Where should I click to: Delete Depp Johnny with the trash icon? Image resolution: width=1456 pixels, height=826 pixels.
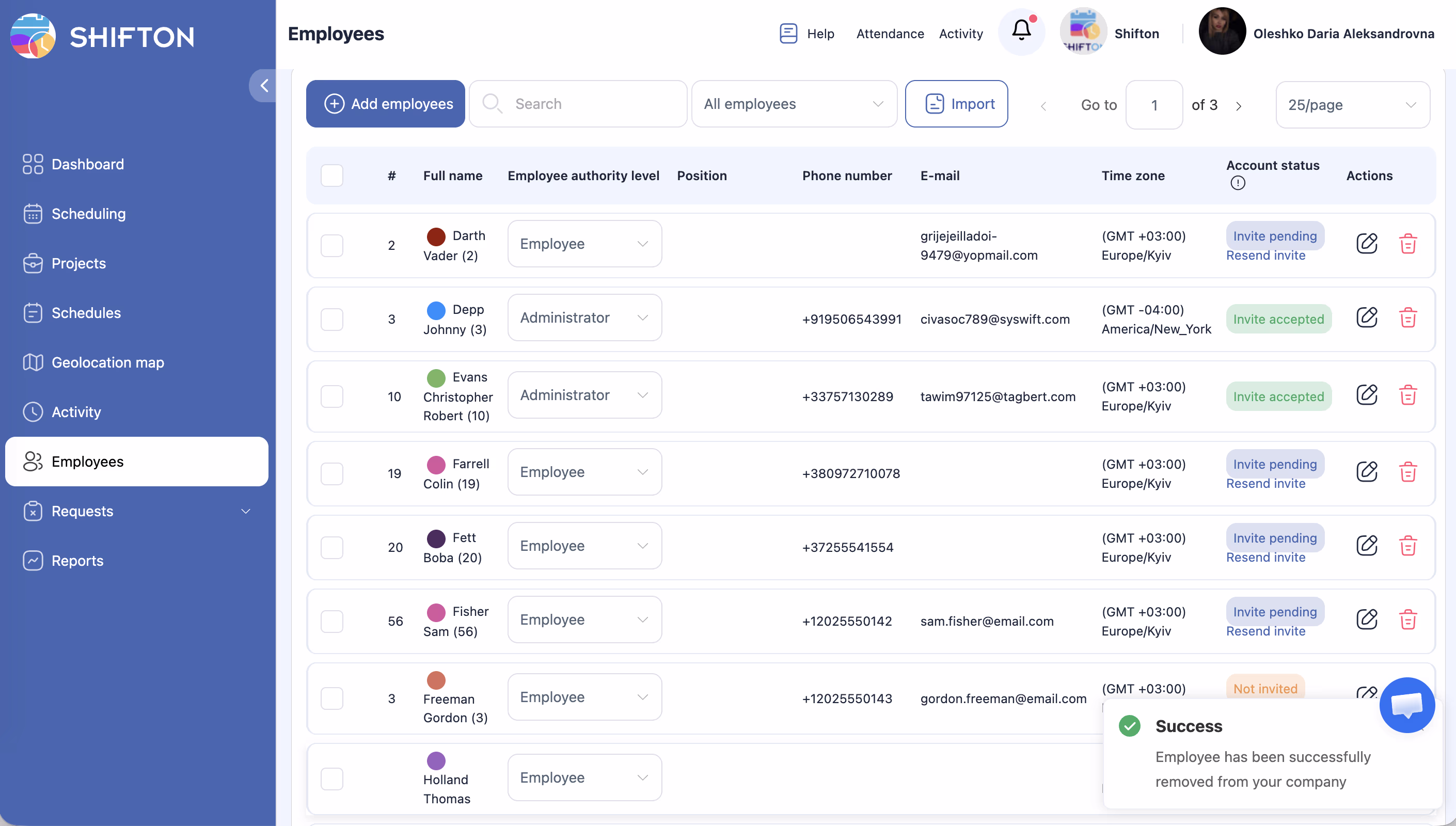pyautogui.click(x=1408, y=317)
